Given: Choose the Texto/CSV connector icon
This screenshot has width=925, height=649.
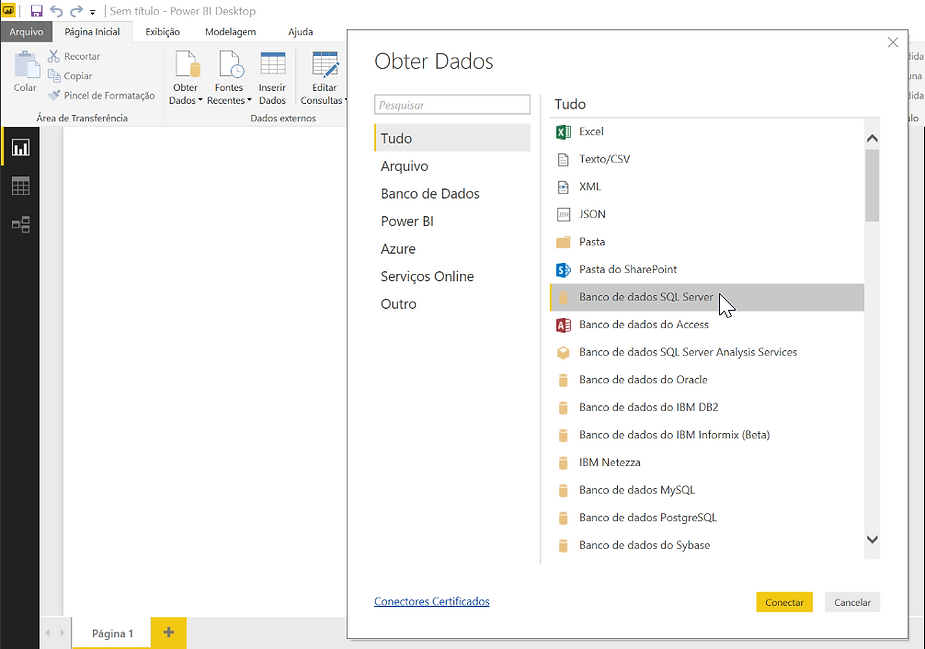Looking at the screenshot, I should [x=563, y=159].
